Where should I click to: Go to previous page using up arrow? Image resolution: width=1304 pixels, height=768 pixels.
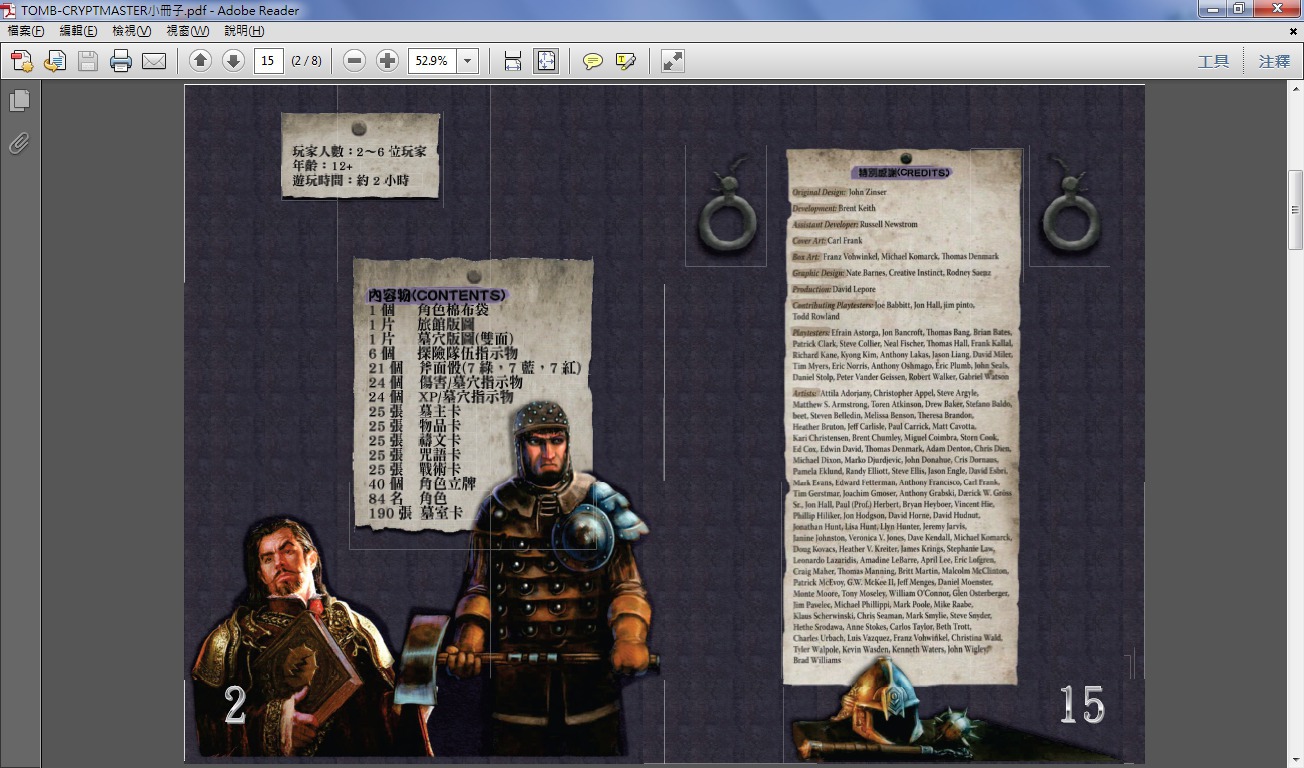200,61
